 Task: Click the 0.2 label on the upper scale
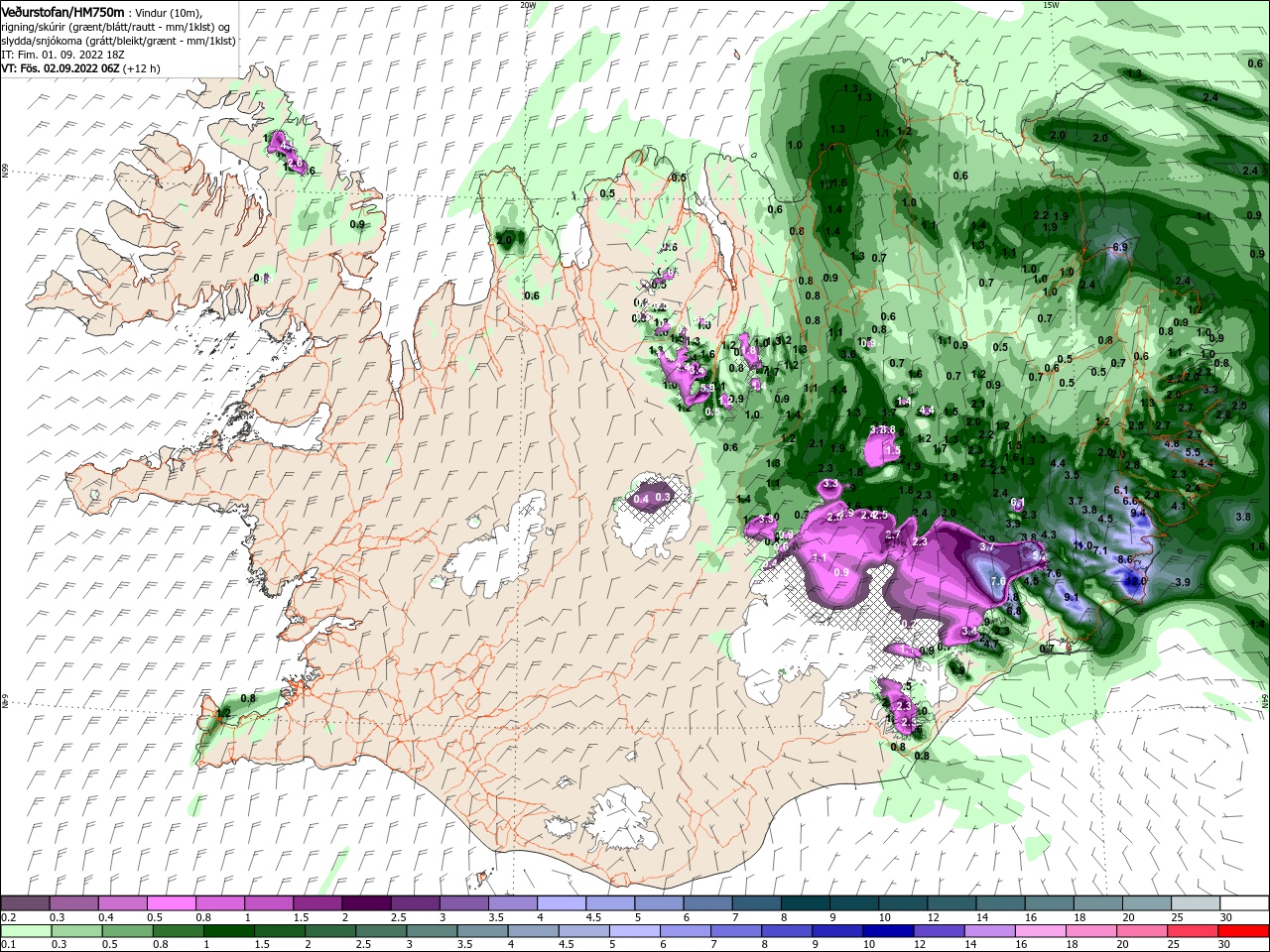pos(8,917)
